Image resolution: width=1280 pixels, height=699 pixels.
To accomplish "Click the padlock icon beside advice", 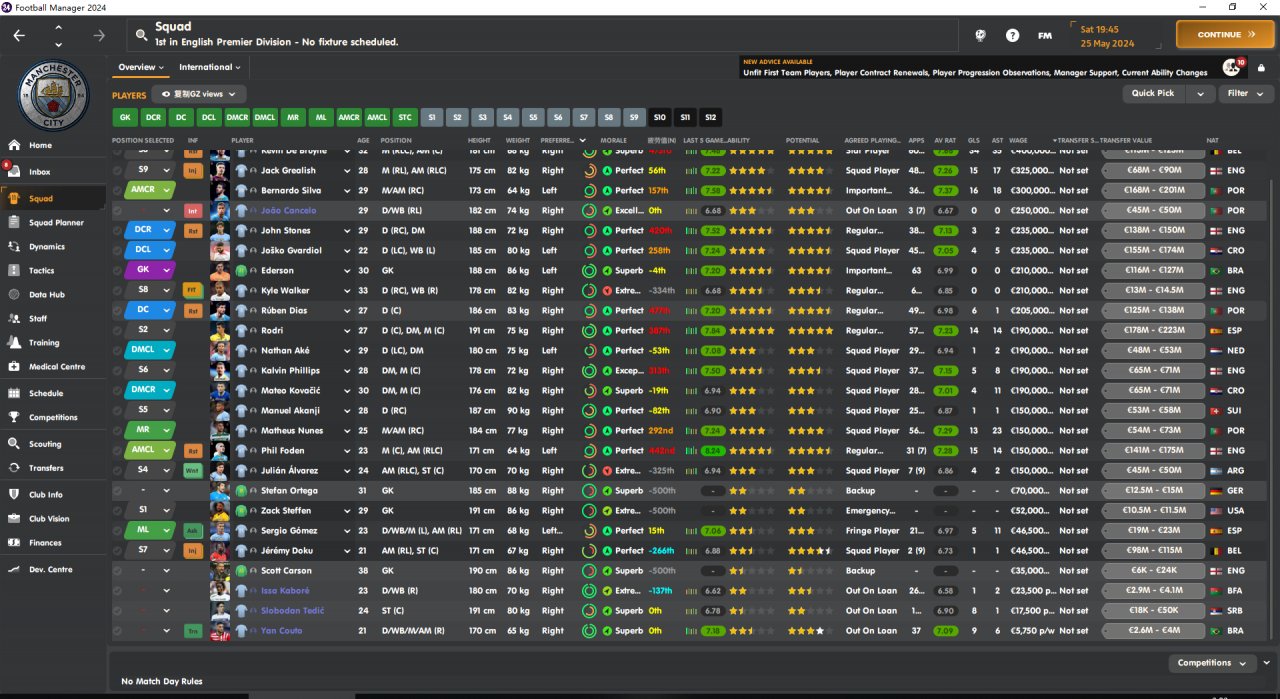I will pos(1262,68).
